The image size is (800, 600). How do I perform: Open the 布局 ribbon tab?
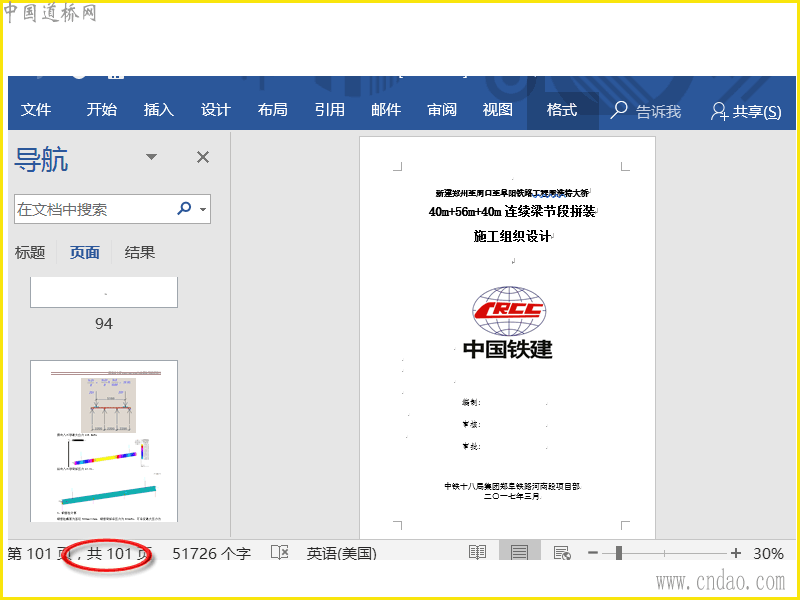pyautogui.click(x=272, y=109)
